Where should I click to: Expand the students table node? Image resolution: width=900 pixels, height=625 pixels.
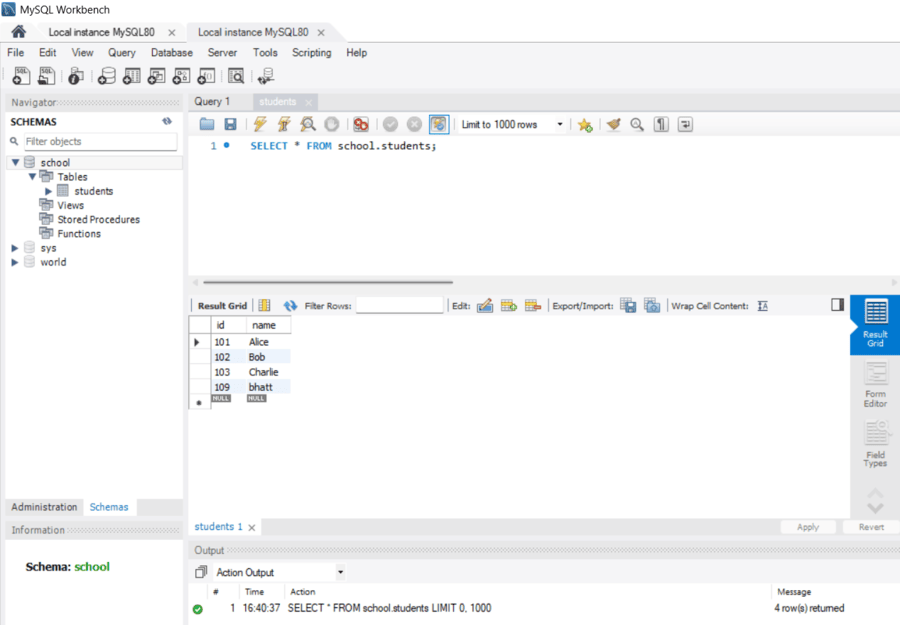point(48,191)
